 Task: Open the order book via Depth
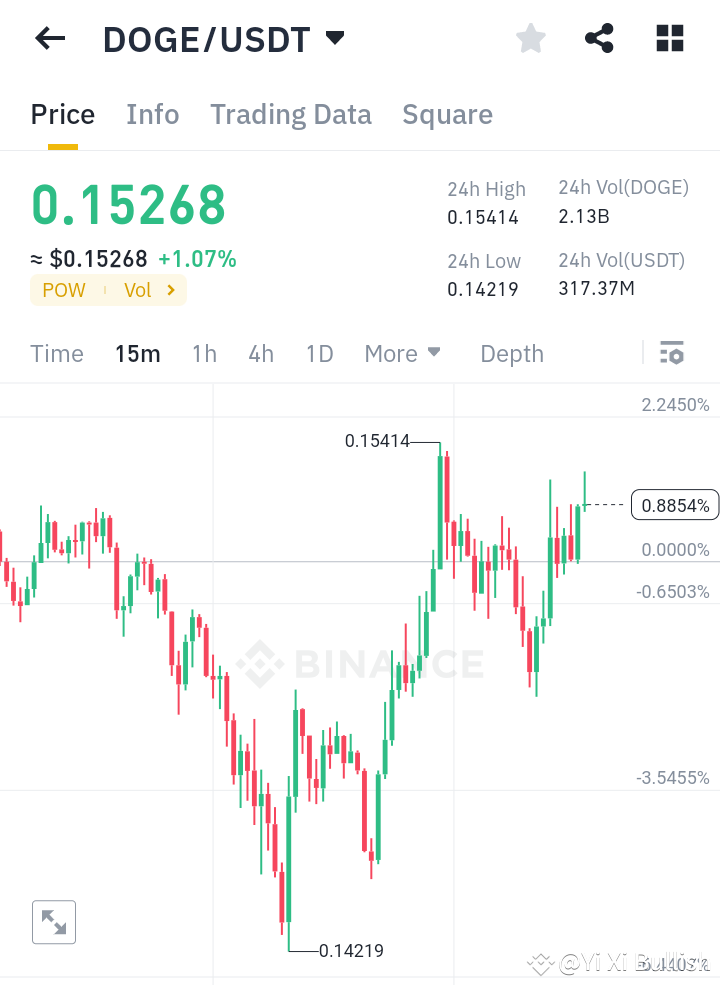pos(511,353)
